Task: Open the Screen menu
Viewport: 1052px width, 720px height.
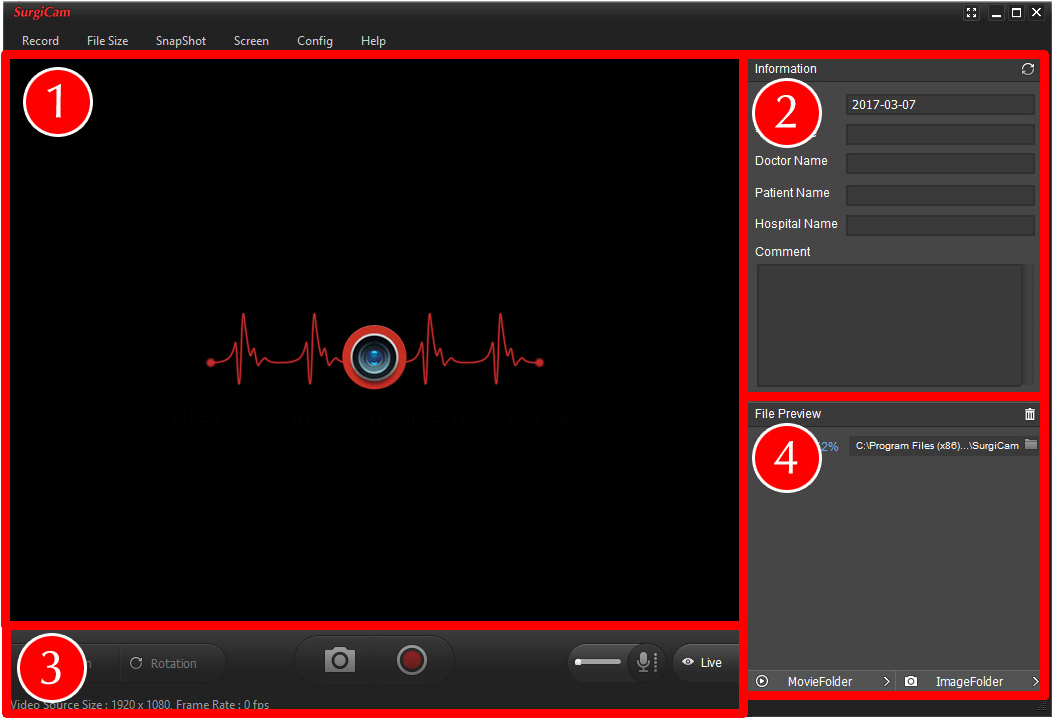Action: pyautogui.click(x=251, y=41)
